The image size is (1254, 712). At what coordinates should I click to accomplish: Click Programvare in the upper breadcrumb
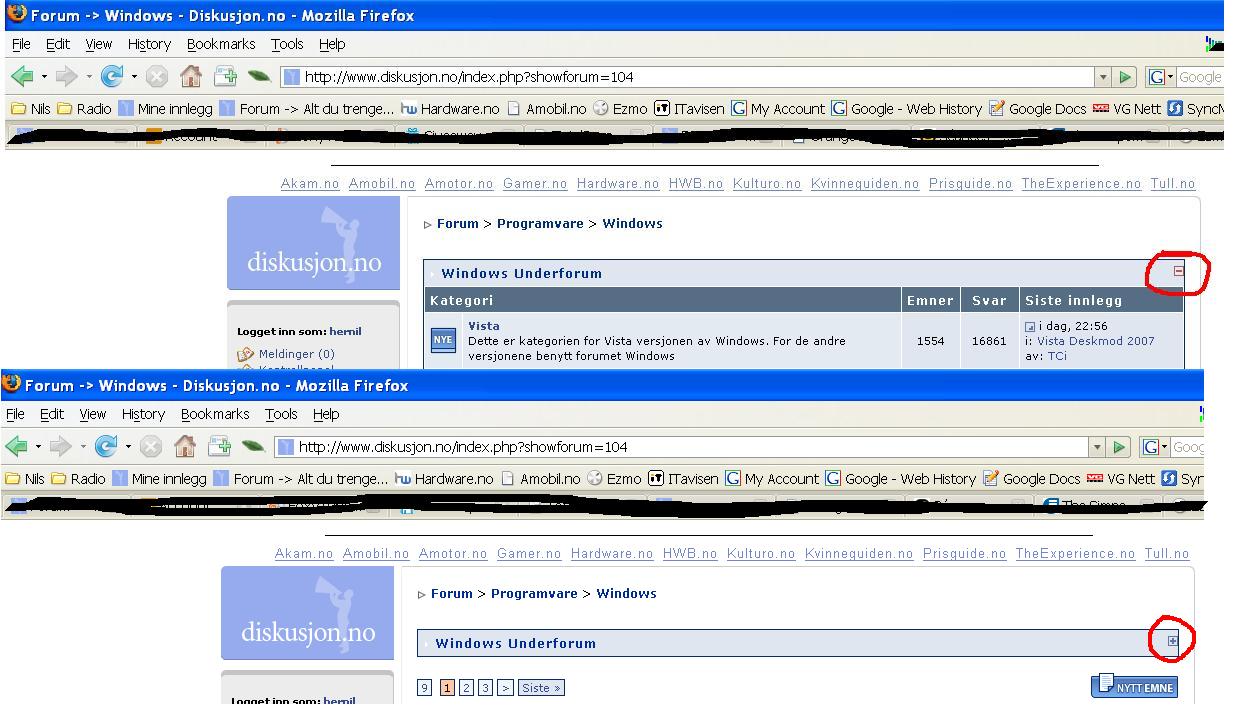tap(540, 224)
